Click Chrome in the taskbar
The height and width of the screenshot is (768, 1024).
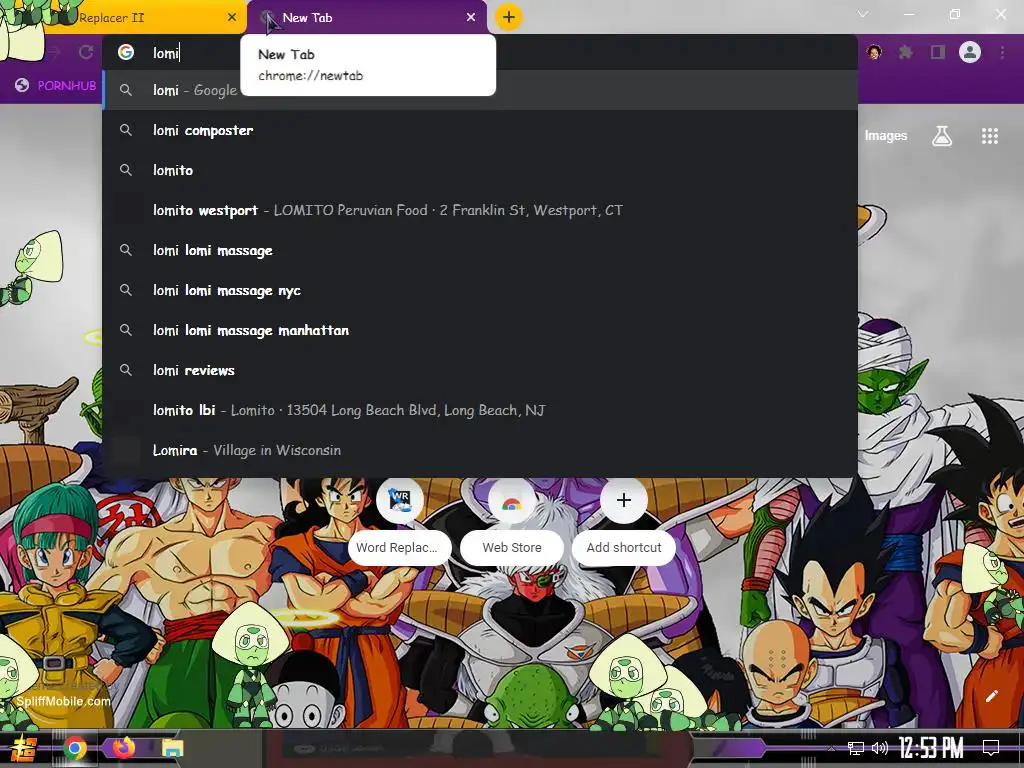[74, 748]
